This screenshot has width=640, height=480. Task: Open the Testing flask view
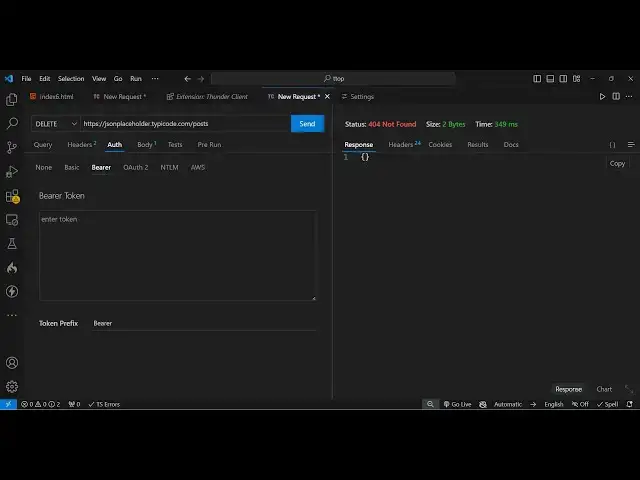coord(12,244)
